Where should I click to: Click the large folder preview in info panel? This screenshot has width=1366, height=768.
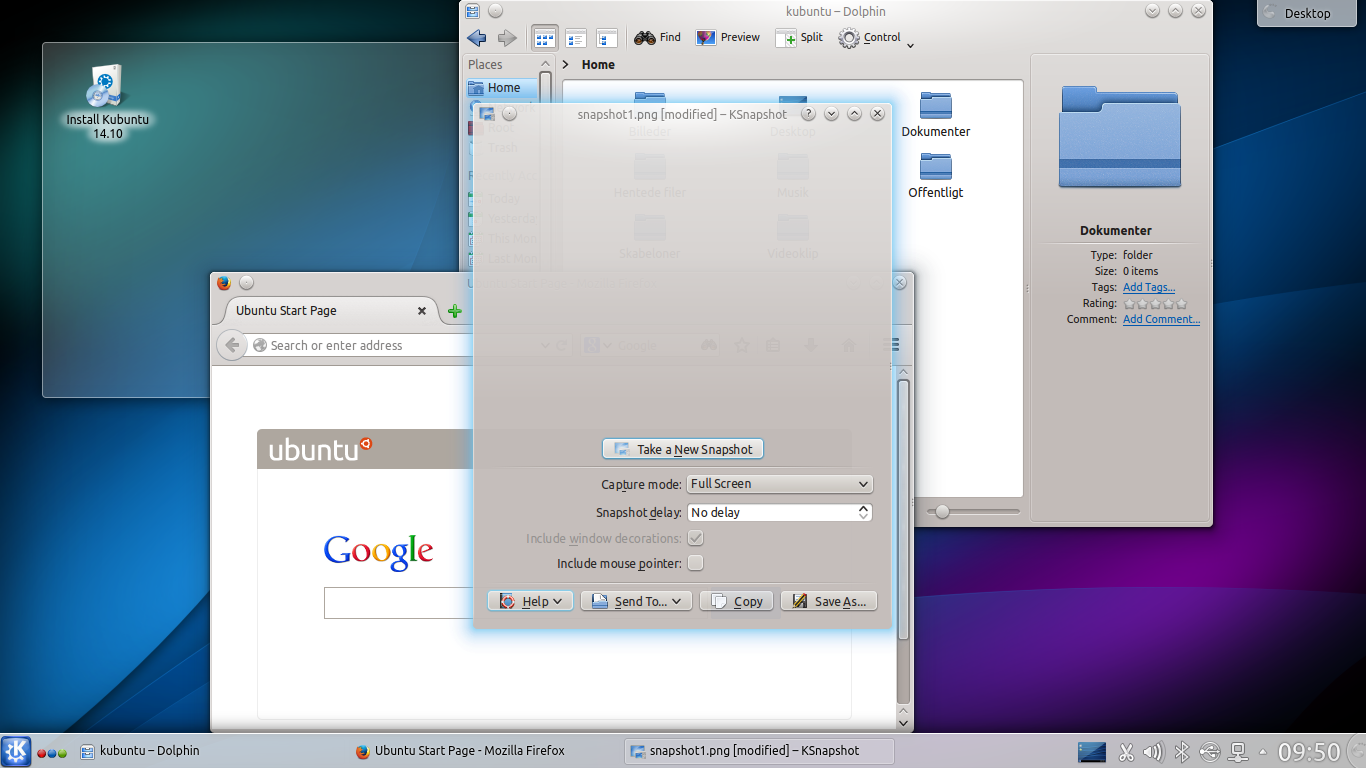tap(1120, 136)
